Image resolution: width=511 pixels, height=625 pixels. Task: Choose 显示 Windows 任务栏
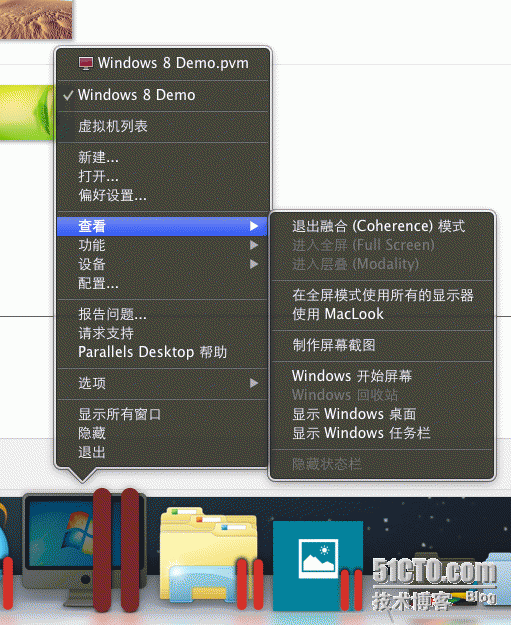tap(382, 433)
